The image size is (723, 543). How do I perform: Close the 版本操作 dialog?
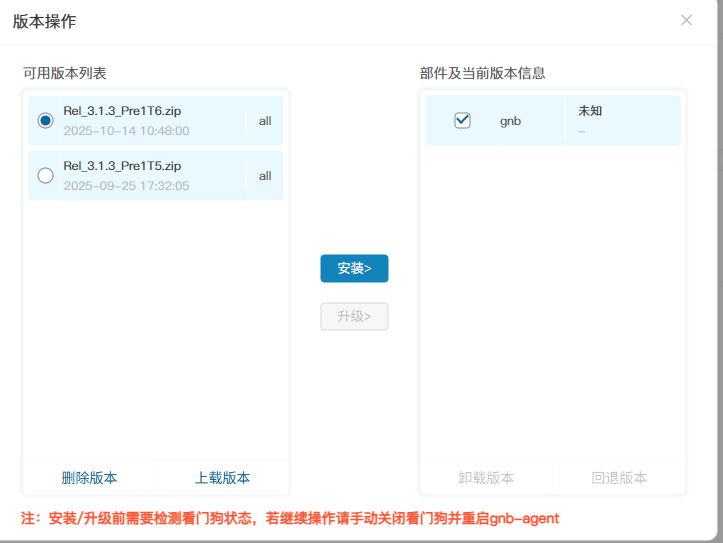(686, 20)
